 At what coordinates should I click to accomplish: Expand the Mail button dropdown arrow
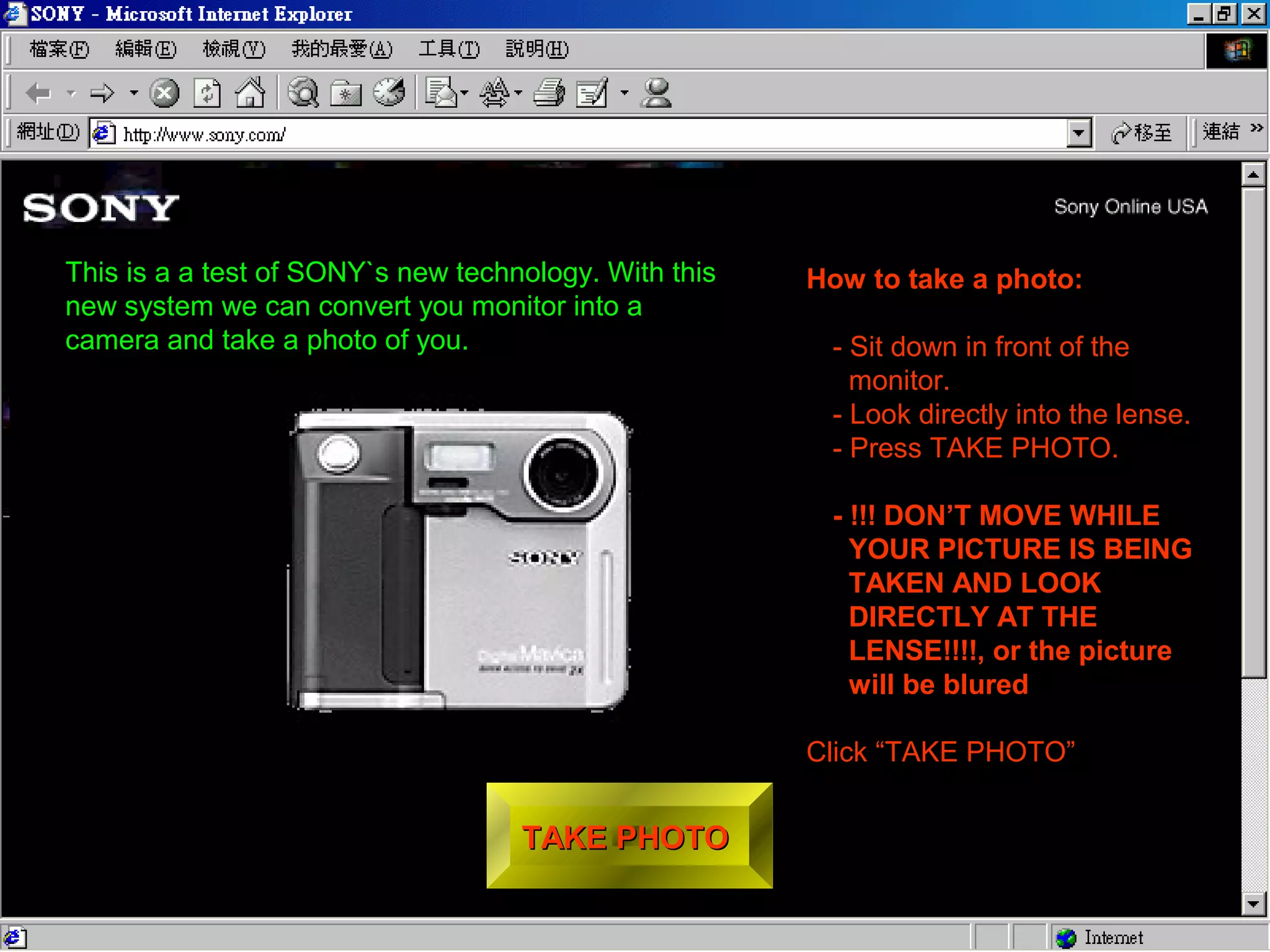464,94
